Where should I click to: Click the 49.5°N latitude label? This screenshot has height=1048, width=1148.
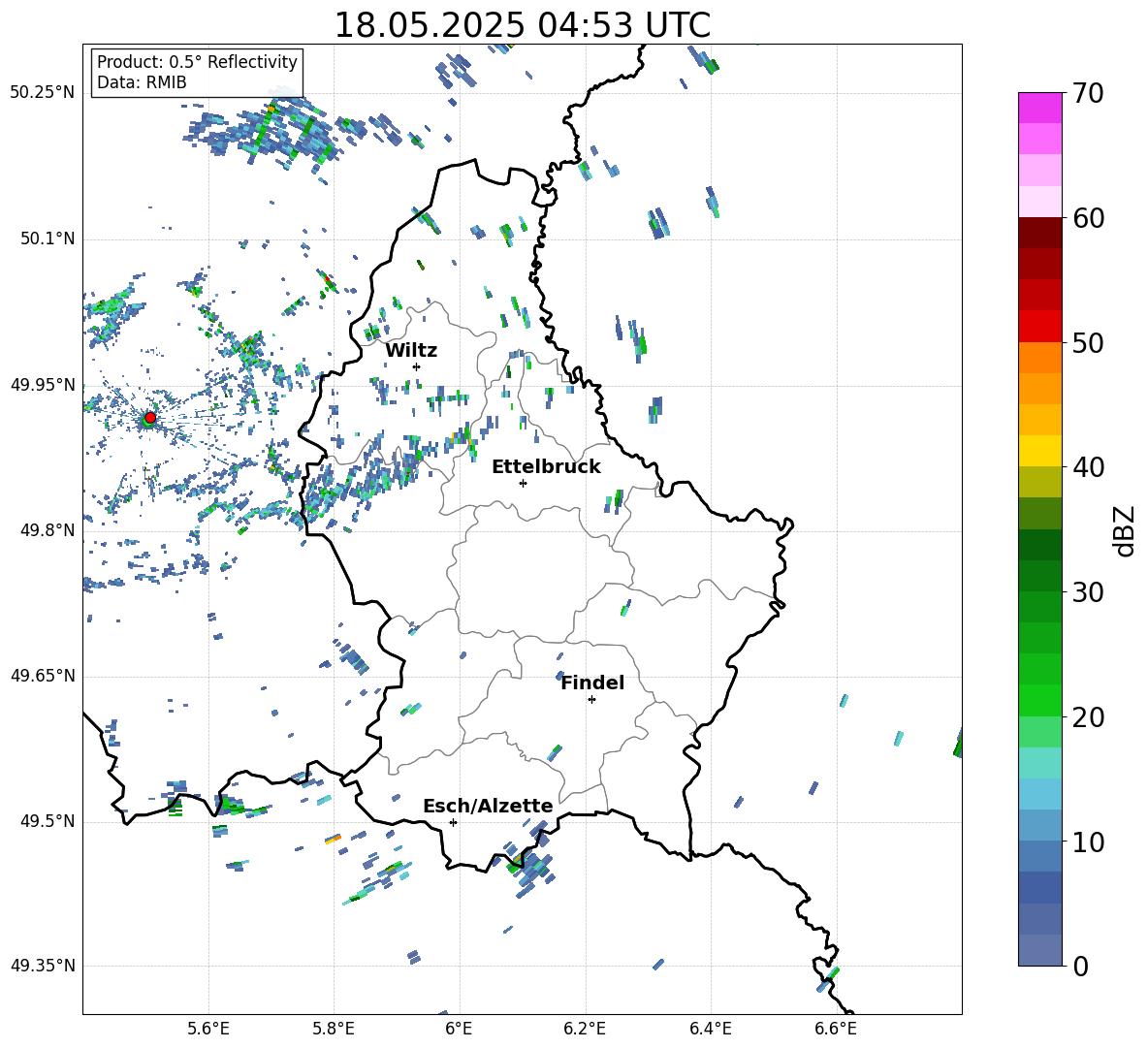click(48, 821)
